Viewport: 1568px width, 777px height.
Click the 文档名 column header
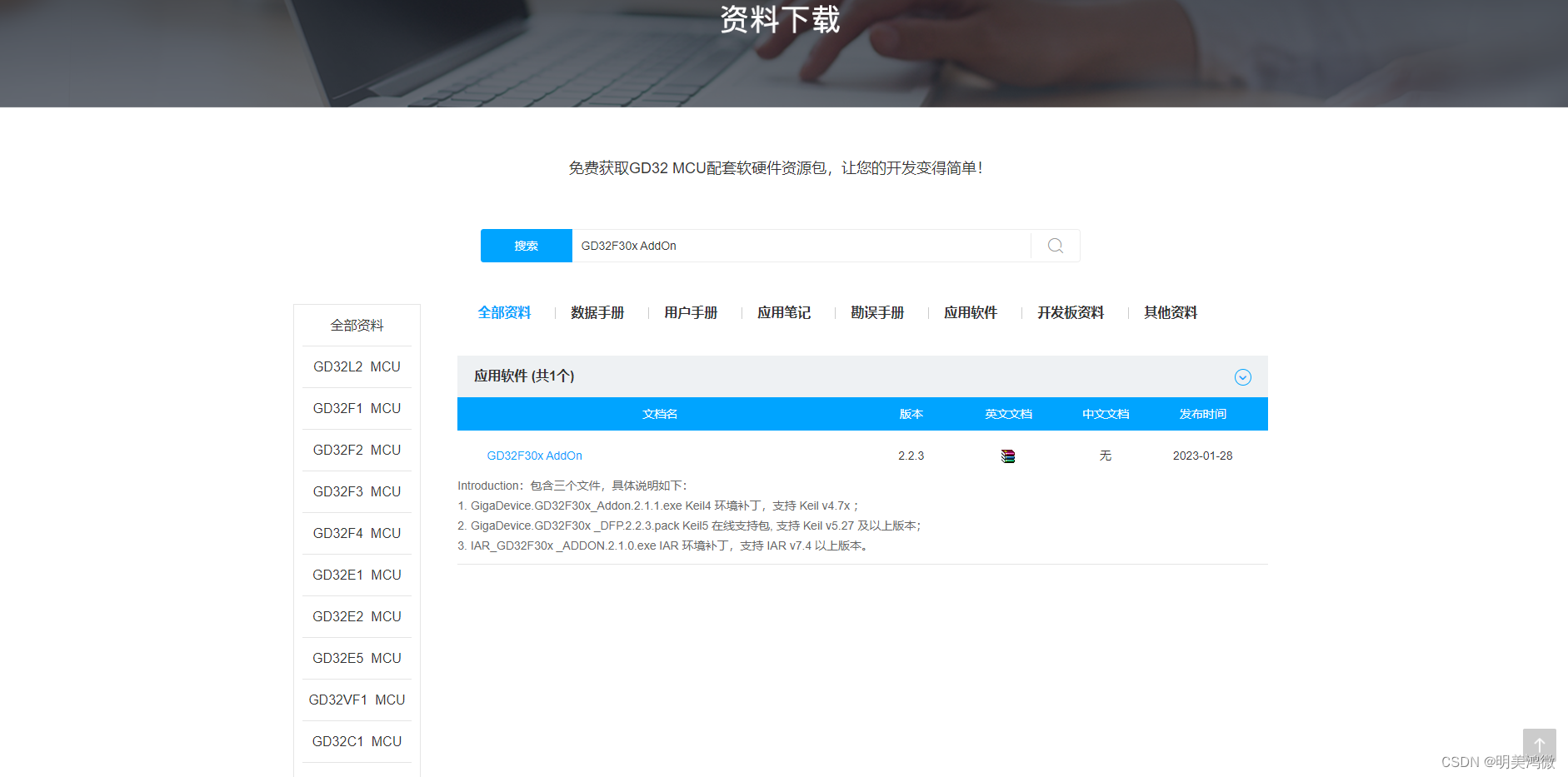pos(660,414)
